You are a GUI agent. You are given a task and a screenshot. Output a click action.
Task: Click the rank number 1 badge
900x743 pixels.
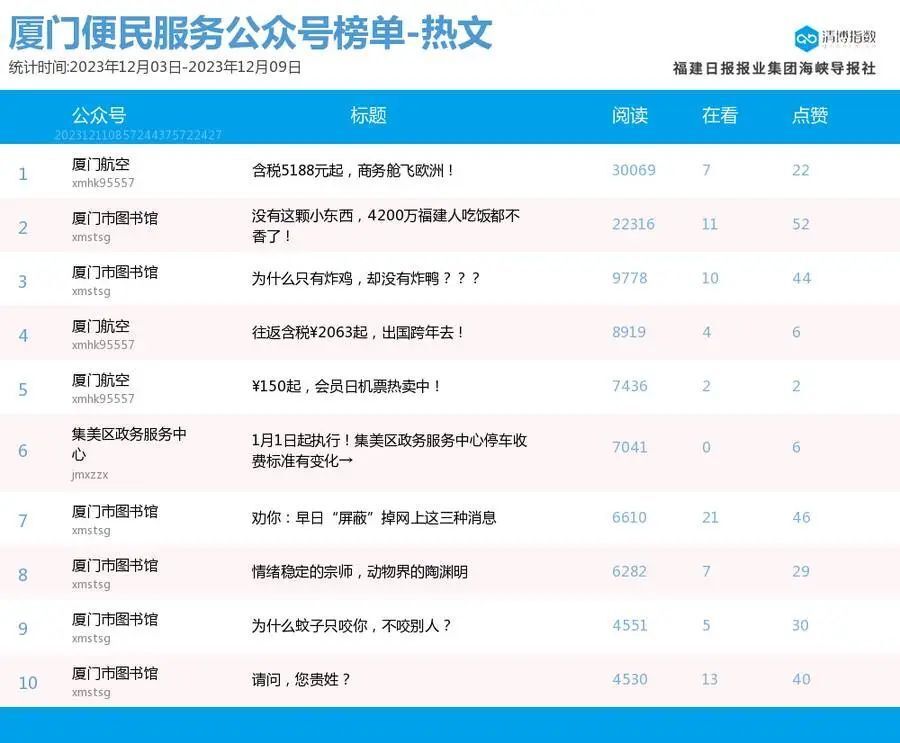tap(23, 173)
